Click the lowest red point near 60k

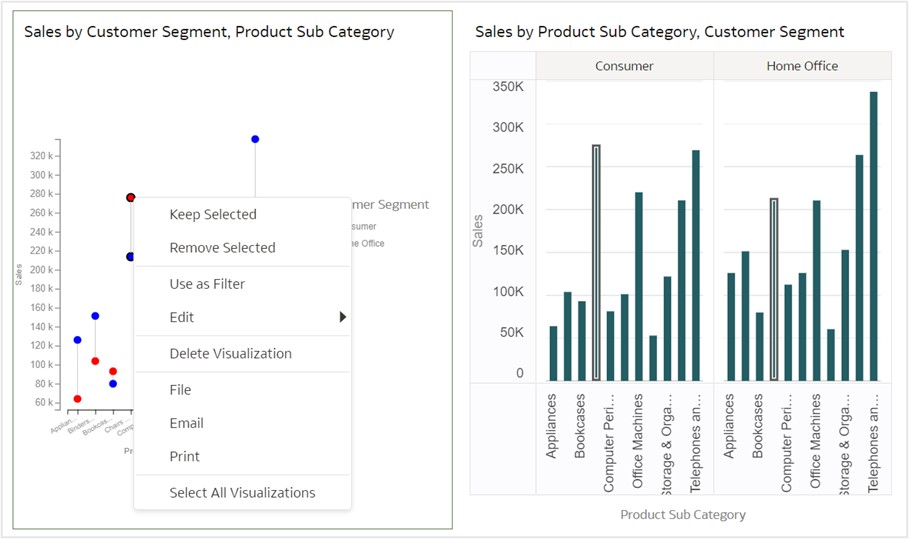[77, 399]
